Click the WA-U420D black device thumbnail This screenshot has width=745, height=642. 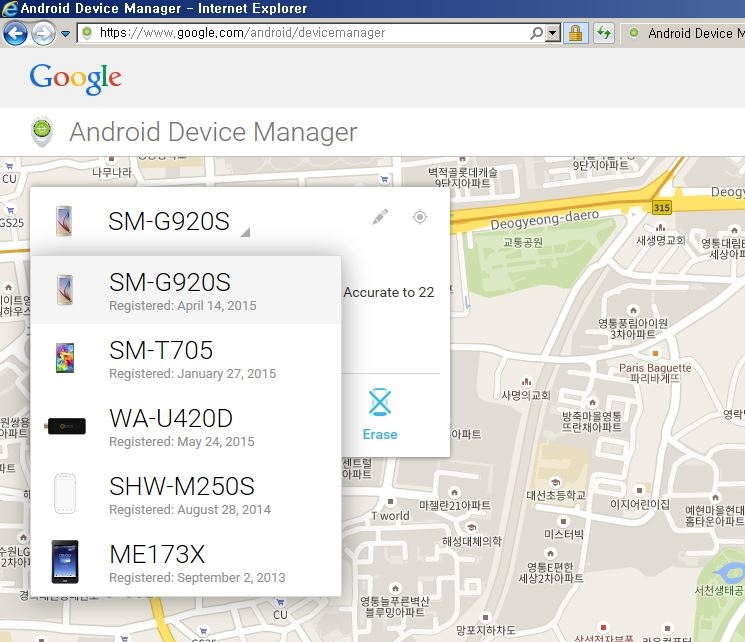point(65,426)
